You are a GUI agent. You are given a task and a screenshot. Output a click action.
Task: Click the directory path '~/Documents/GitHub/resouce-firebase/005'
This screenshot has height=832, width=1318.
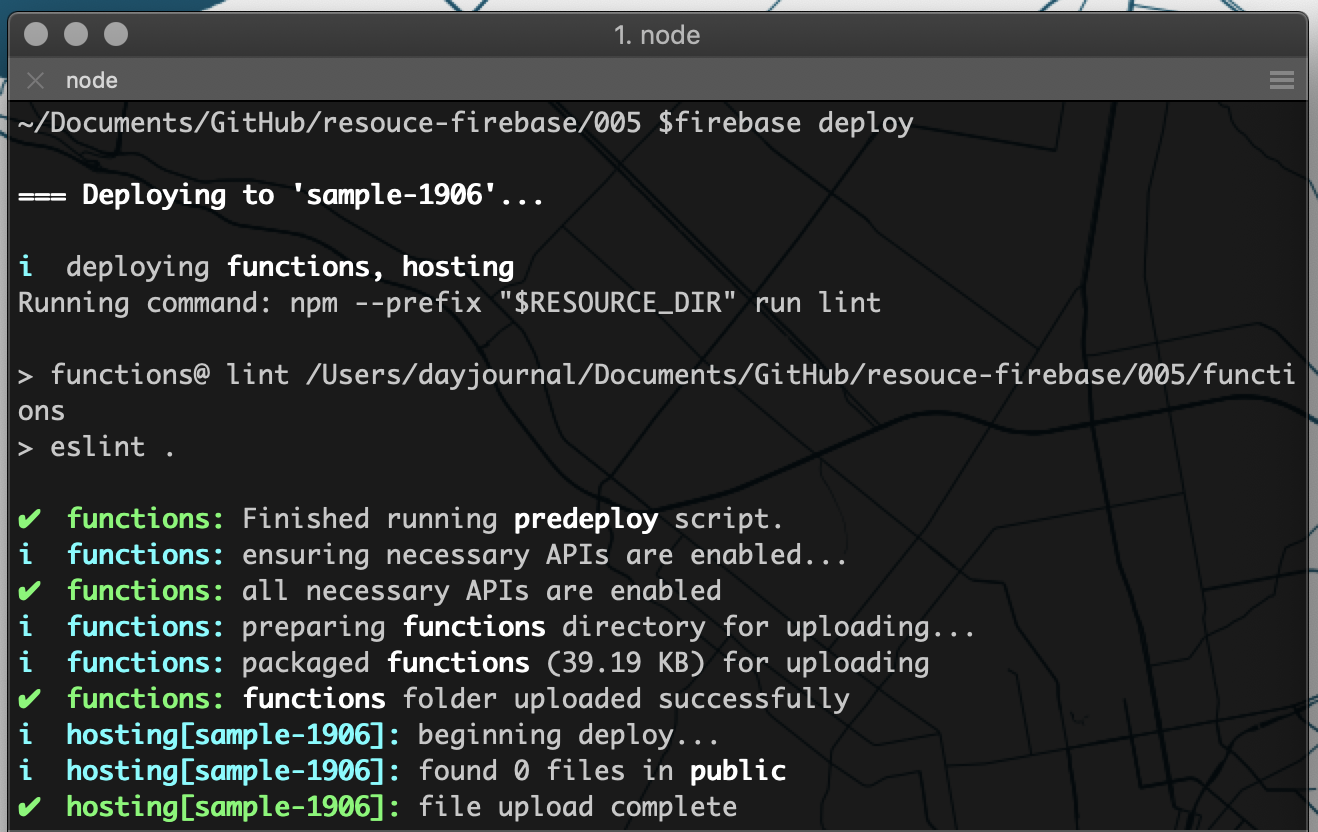(329, 123)
